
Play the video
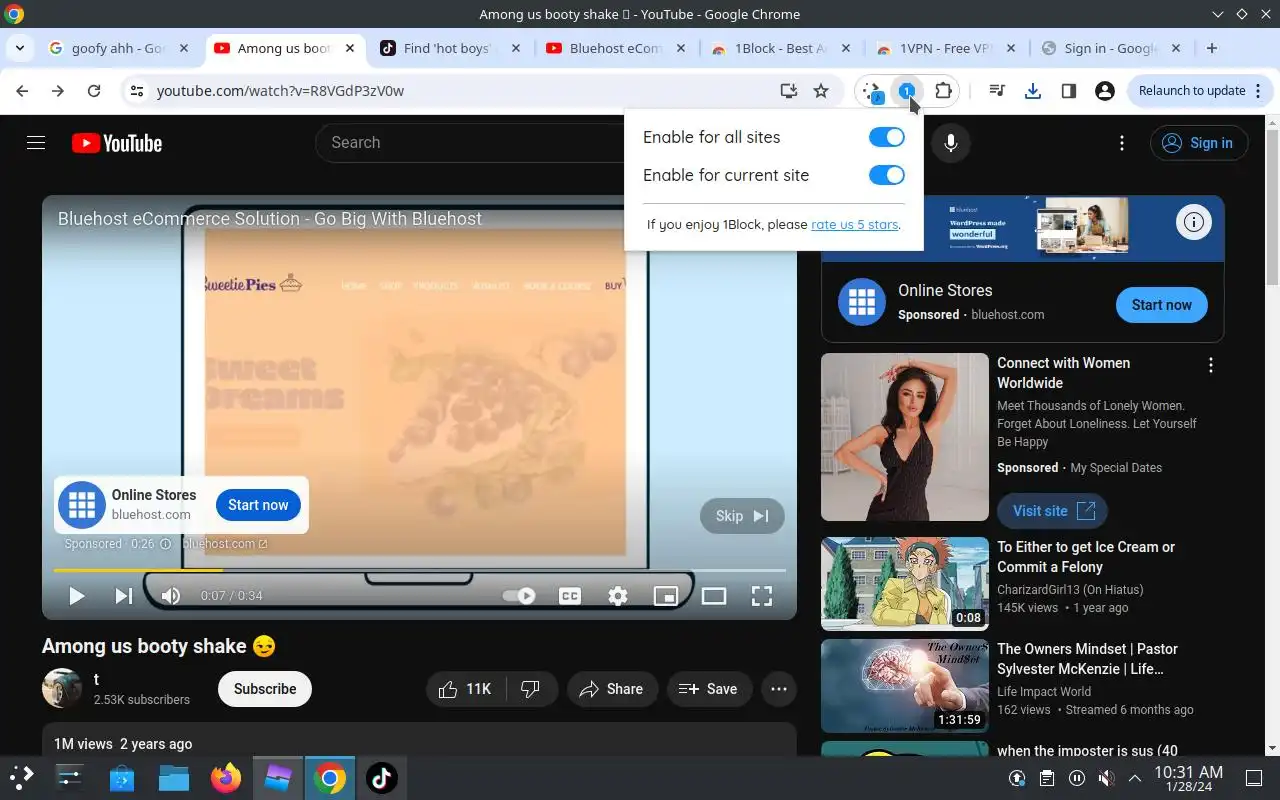pos(76,596)
